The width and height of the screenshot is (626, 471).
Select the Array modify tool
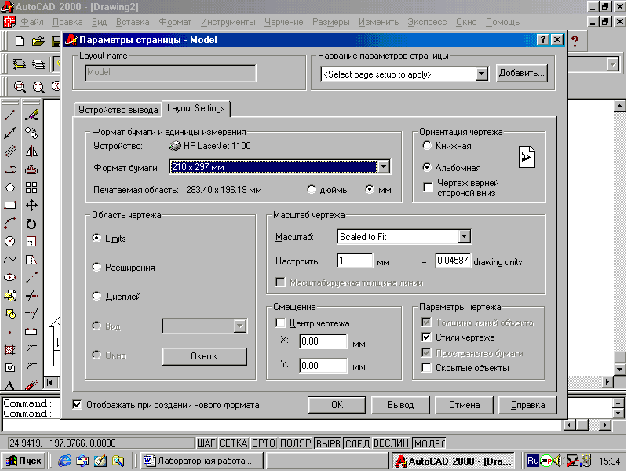(x=32, y=187)
